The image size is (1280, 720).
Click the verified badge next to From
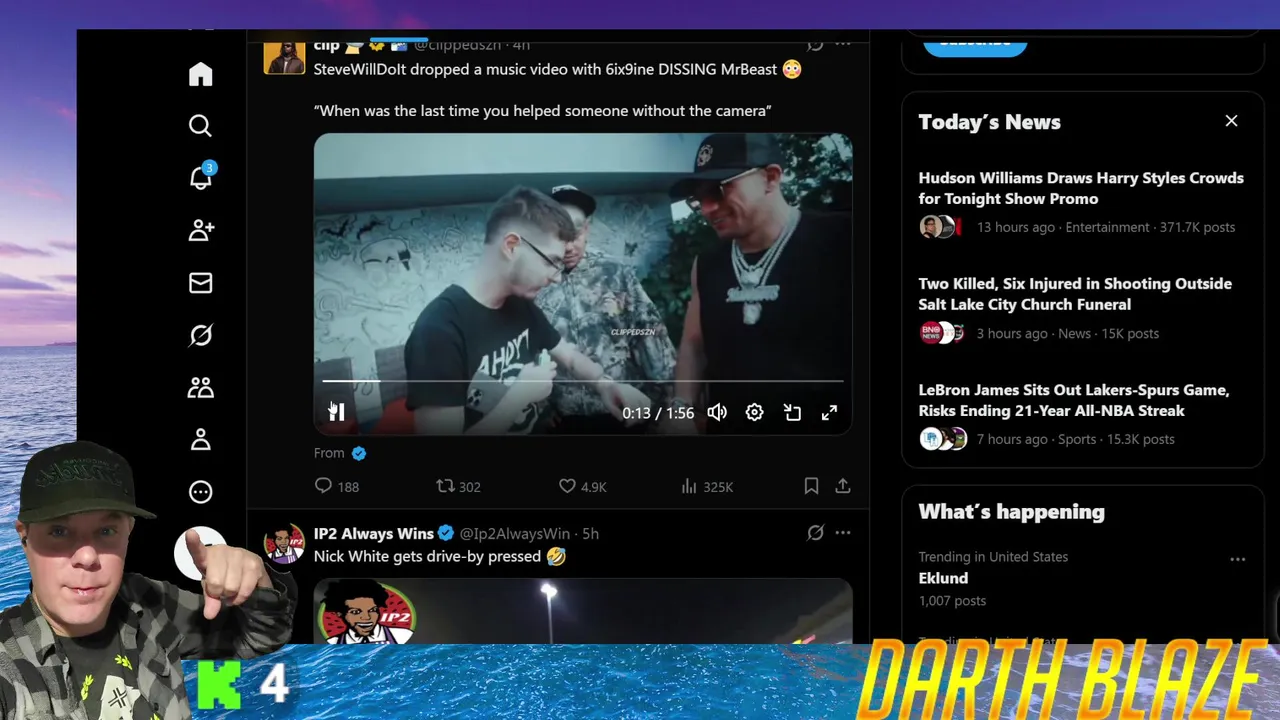click(359, 453)
